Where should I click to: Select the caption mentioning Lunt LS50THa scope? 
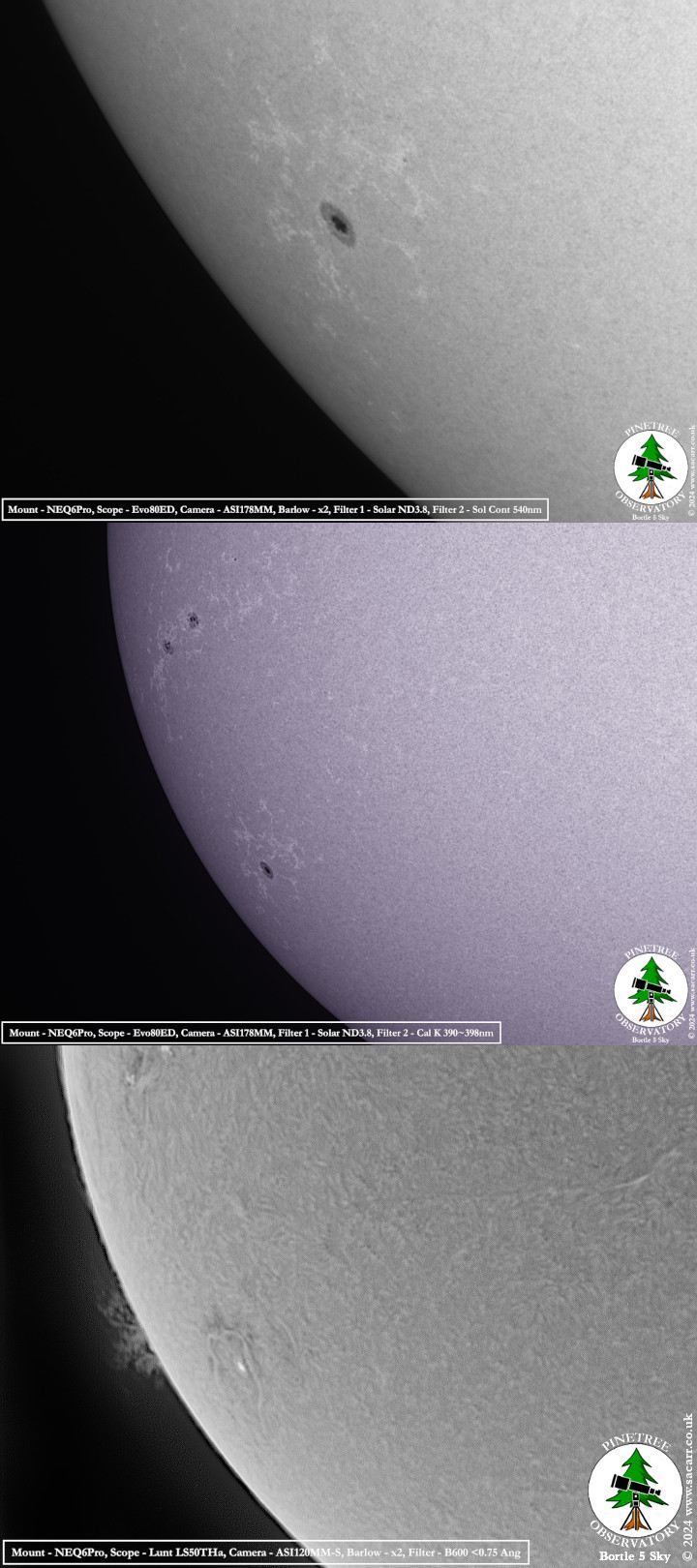pos(265,1553)
